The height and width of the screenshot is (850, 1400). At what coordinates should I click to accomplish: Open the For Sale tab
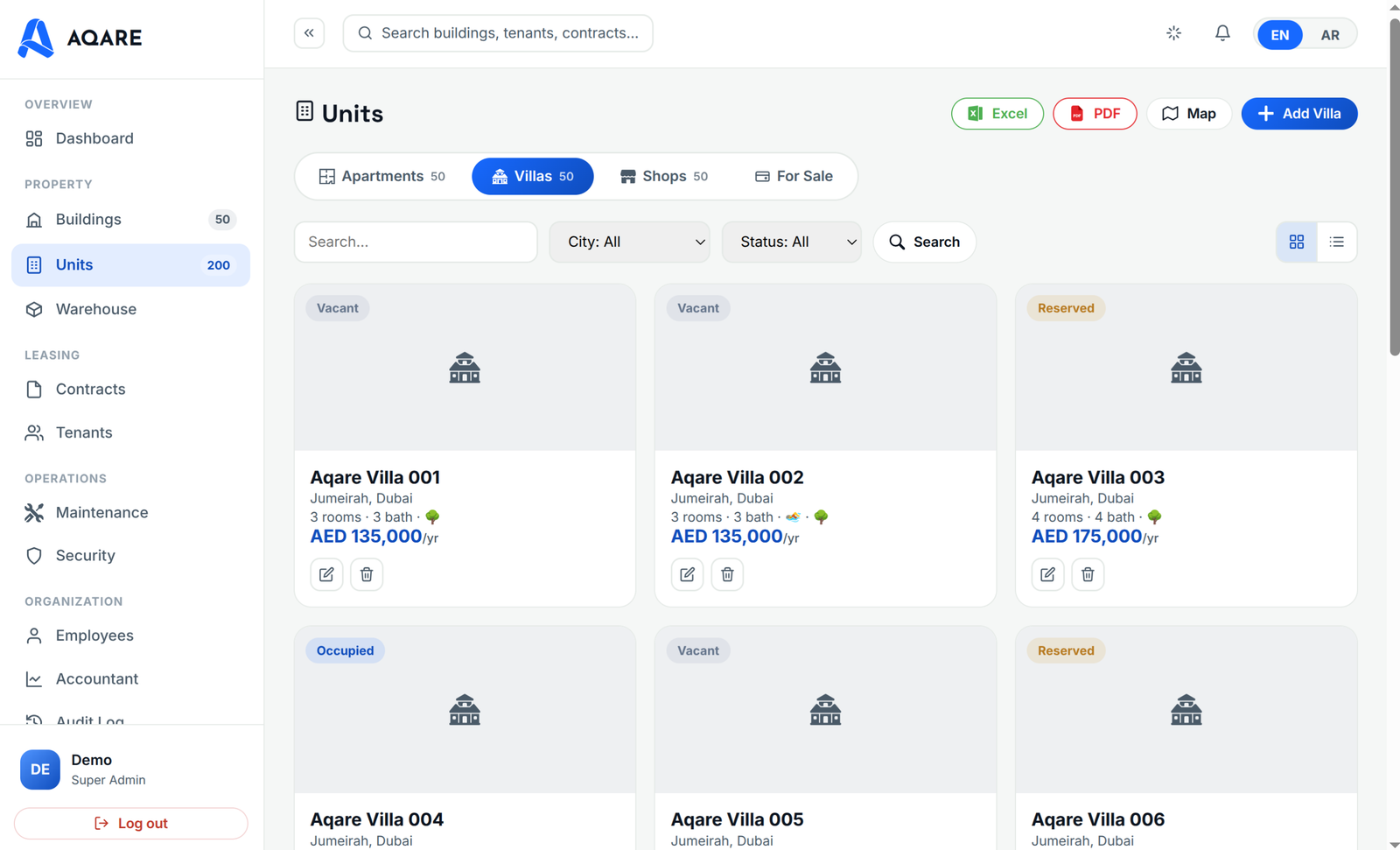coord(794,176)
